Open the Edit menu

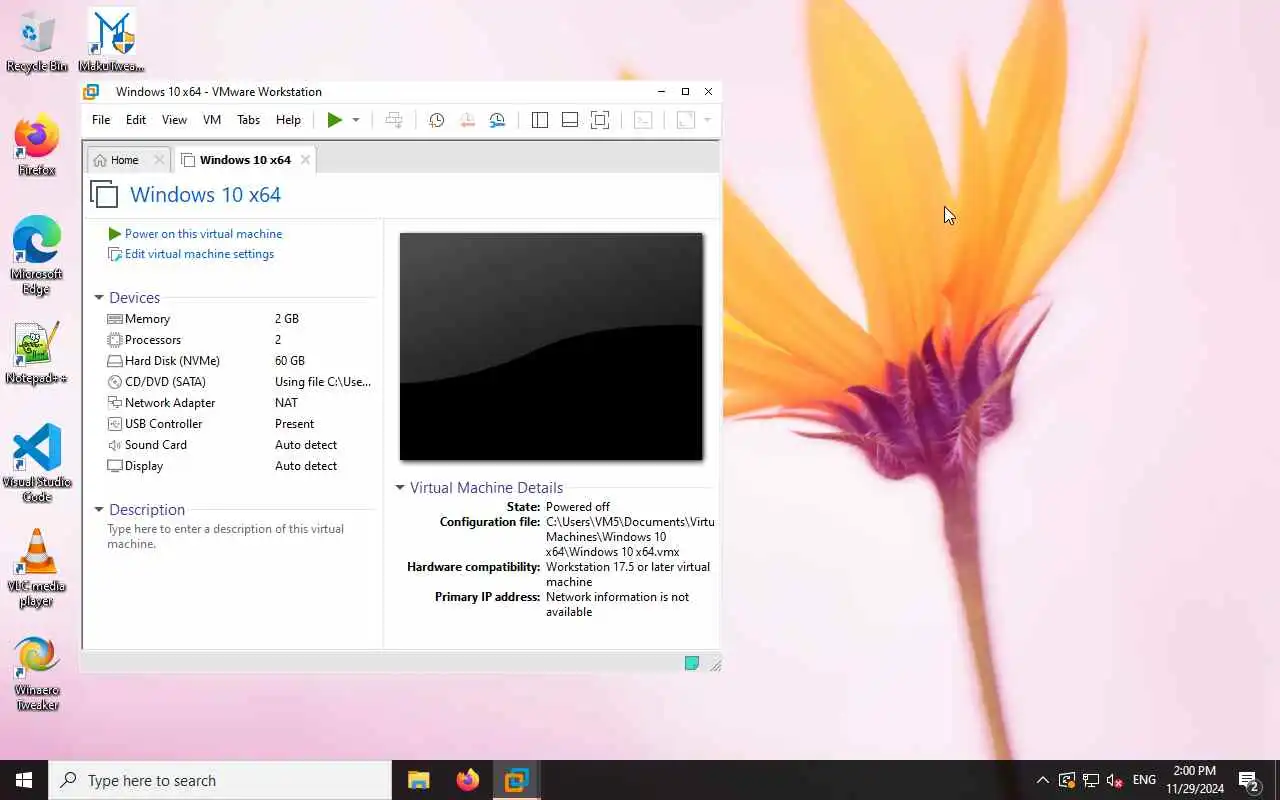[136, 120]
